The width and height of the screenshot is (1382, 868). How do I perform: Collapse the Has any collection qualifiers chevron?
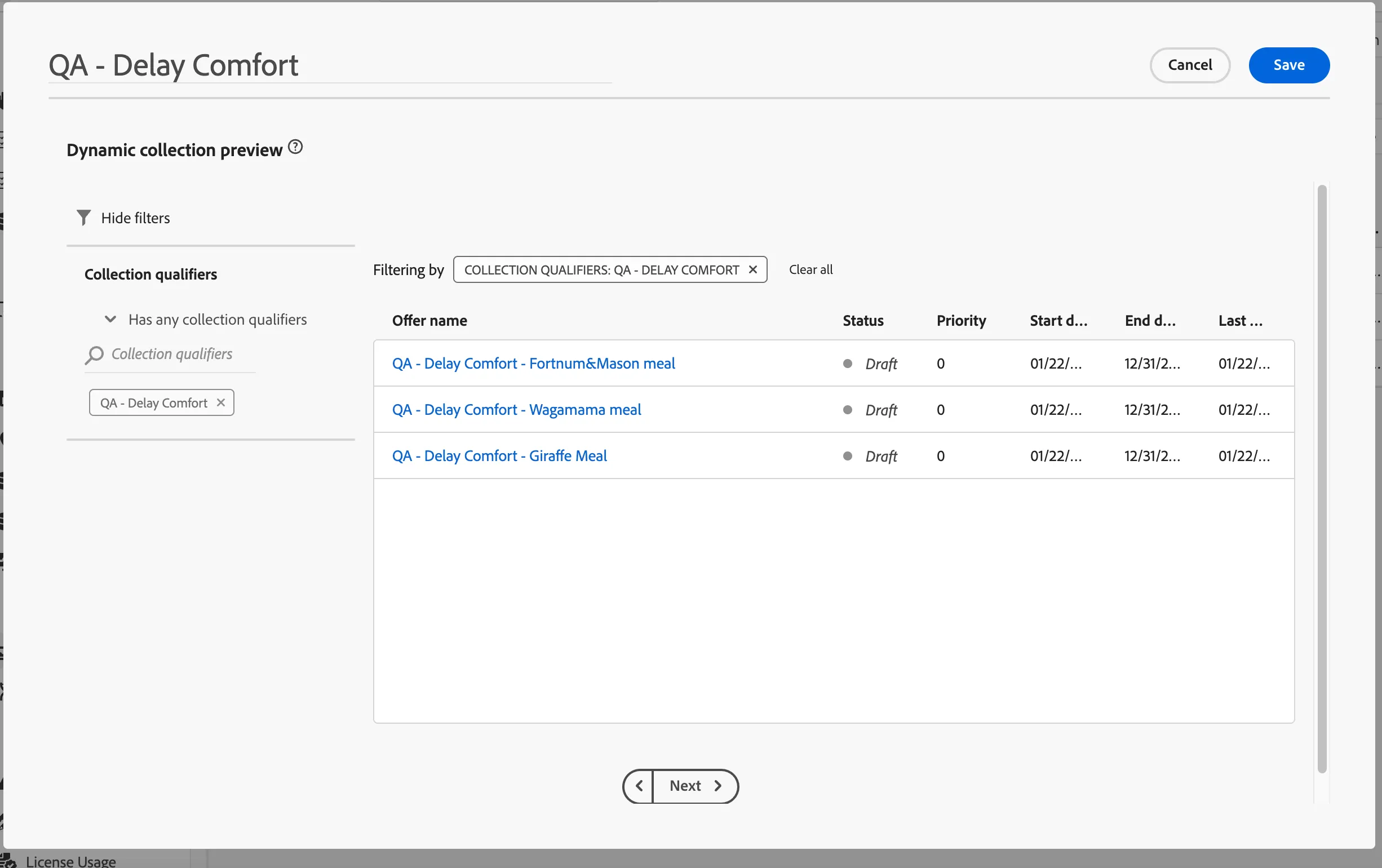tap(110, 319)
